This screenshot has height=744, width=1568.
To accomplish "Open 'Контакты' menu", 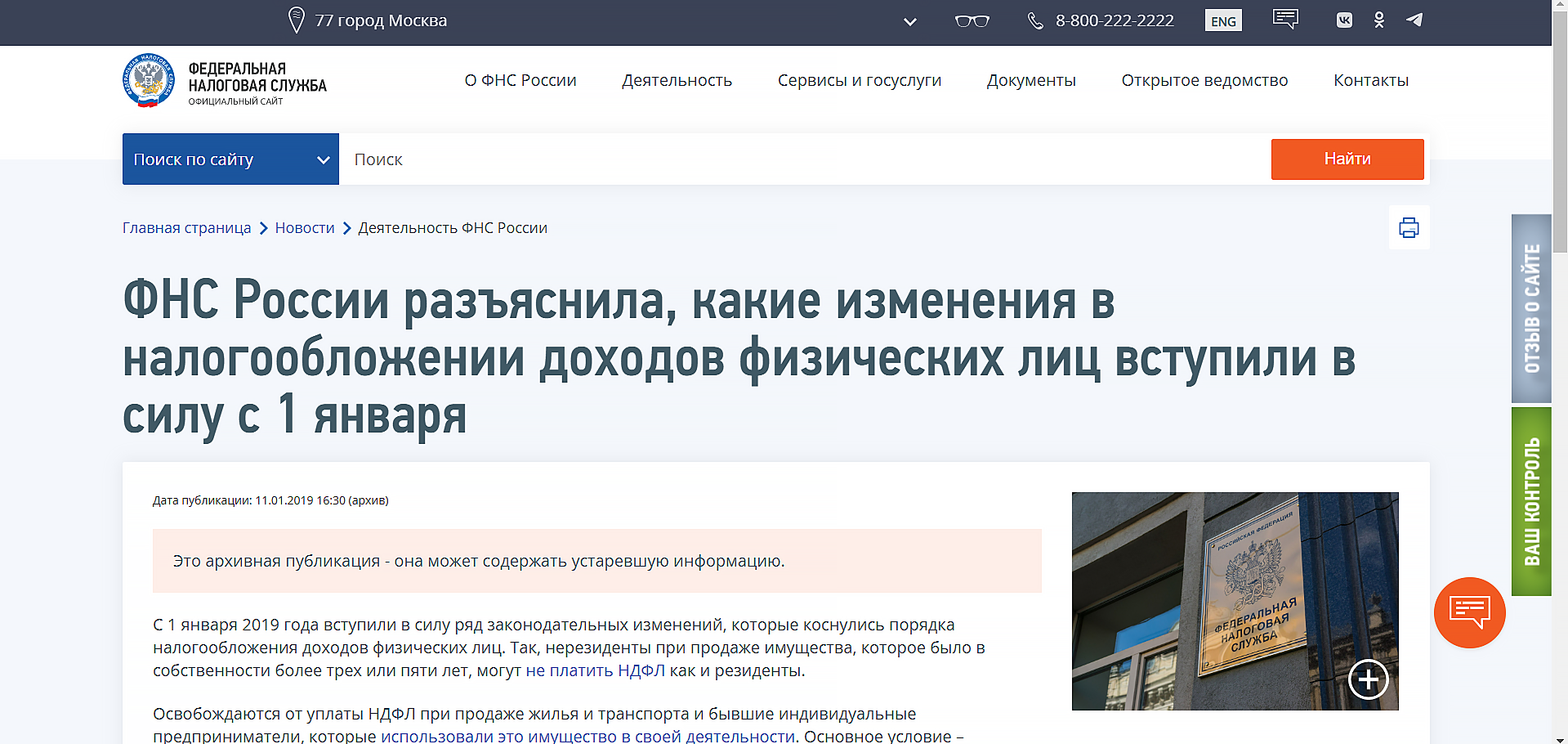I will pyautogui.click(x=1371, y=80).
